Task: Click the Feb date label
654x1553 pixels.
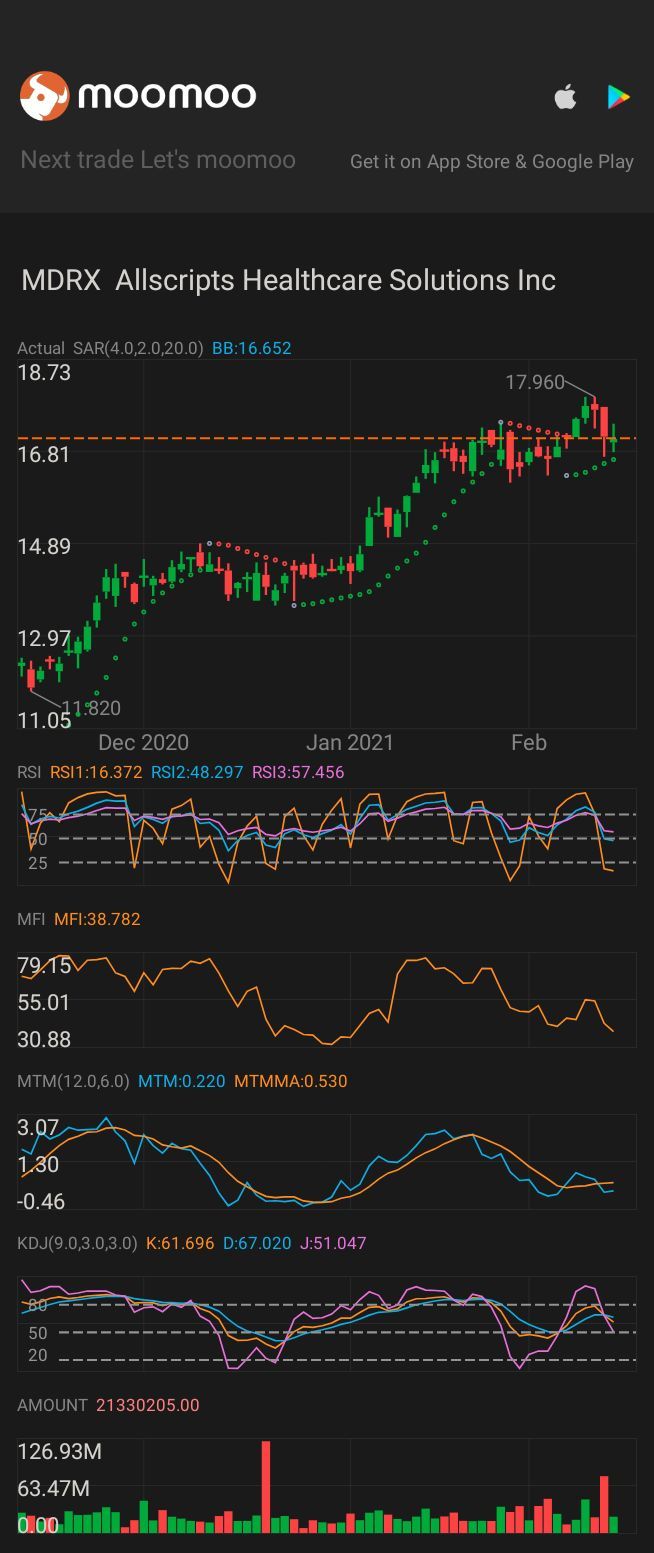Action: 529,742
